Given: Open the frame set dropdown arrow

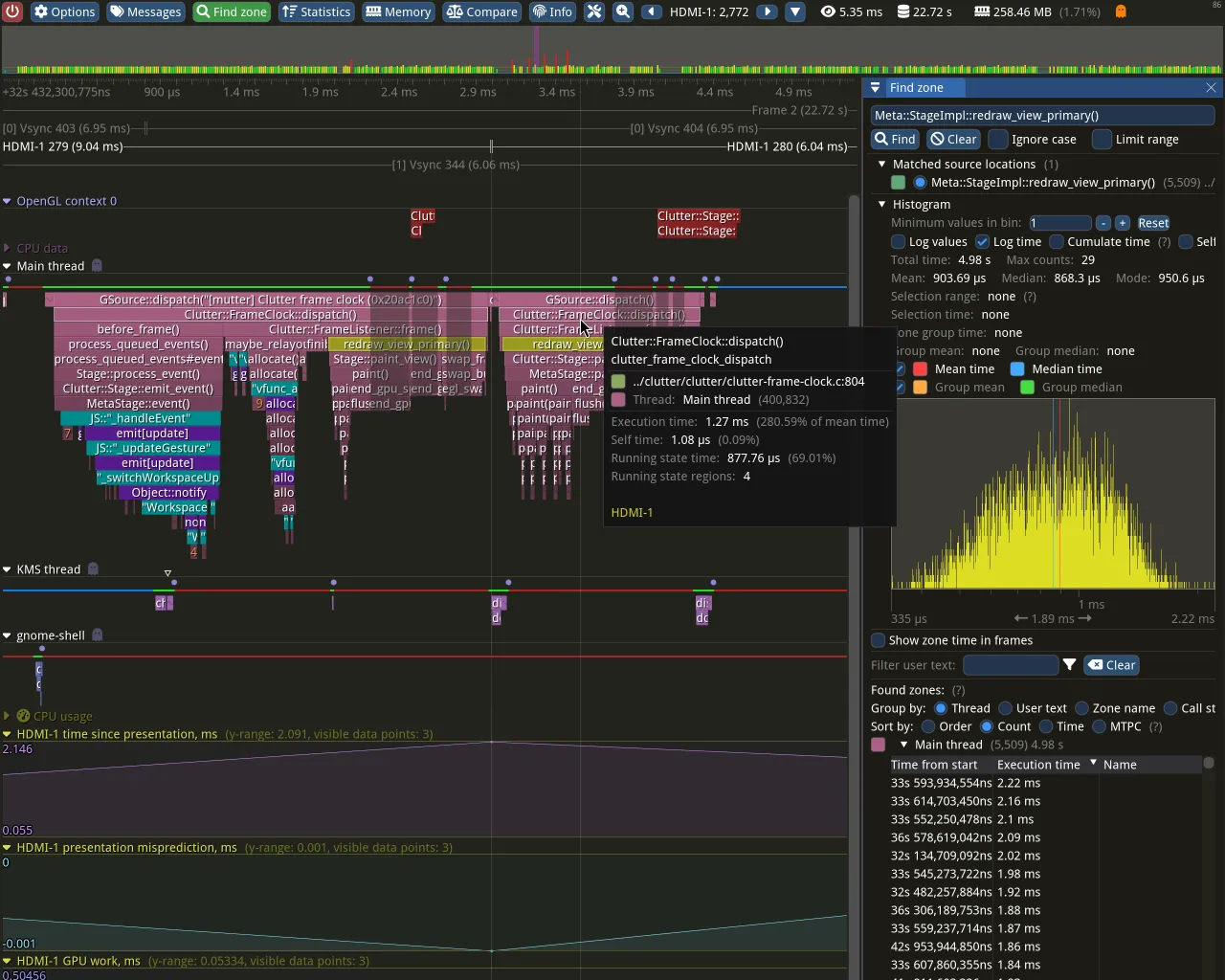Looking at the screenshot, I should click(x=795, y=11).
